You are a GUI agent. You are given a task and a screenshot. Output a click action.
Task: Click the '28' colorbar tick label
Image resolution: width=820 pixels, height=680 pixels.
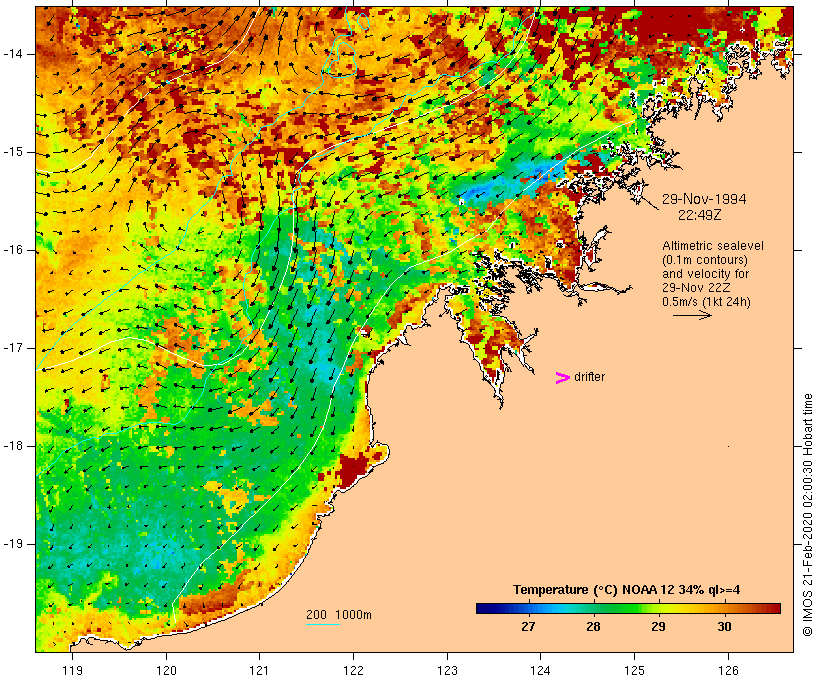[x=593, y=626]
